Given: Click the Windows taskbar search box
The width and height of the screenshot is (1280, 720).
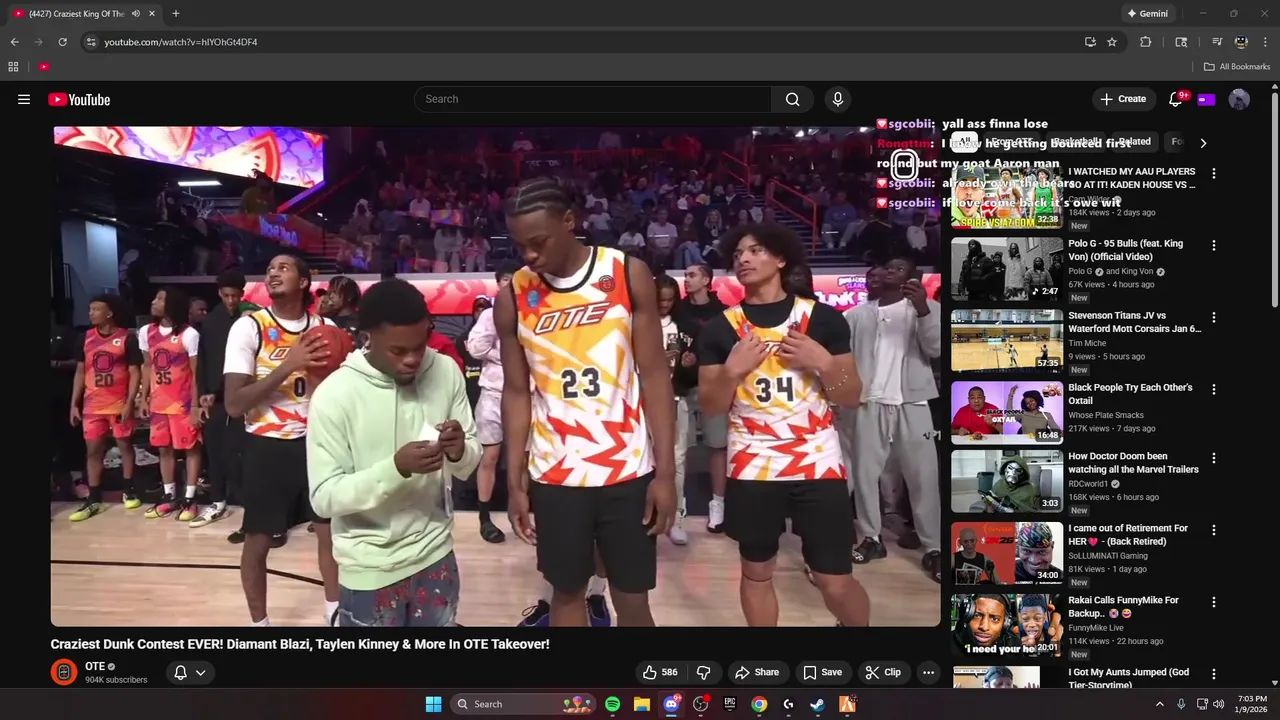Looking at the screenshot, I should click(524, 704).
